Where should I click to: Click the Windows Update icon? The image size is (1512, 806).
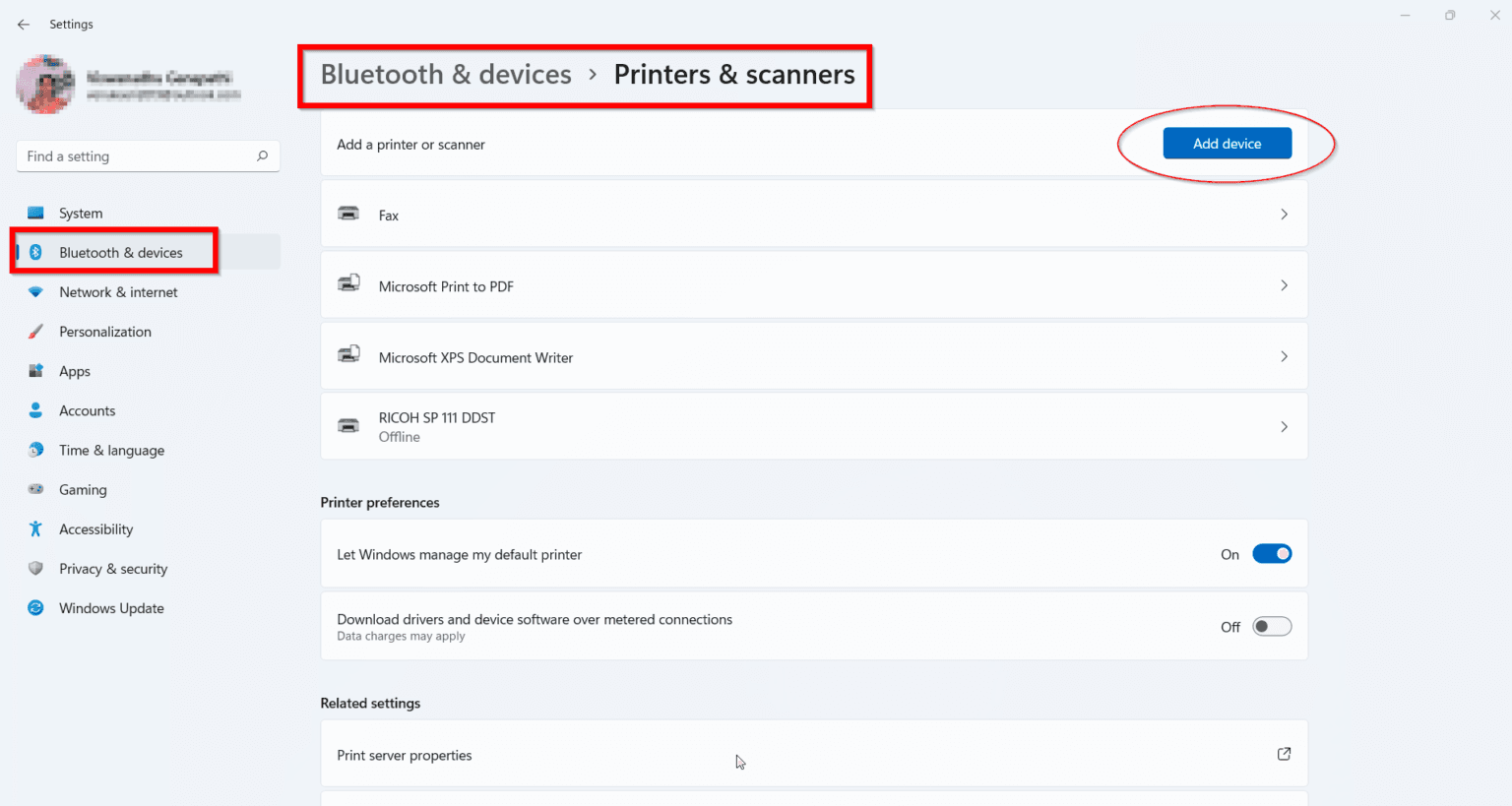(35, 607)
